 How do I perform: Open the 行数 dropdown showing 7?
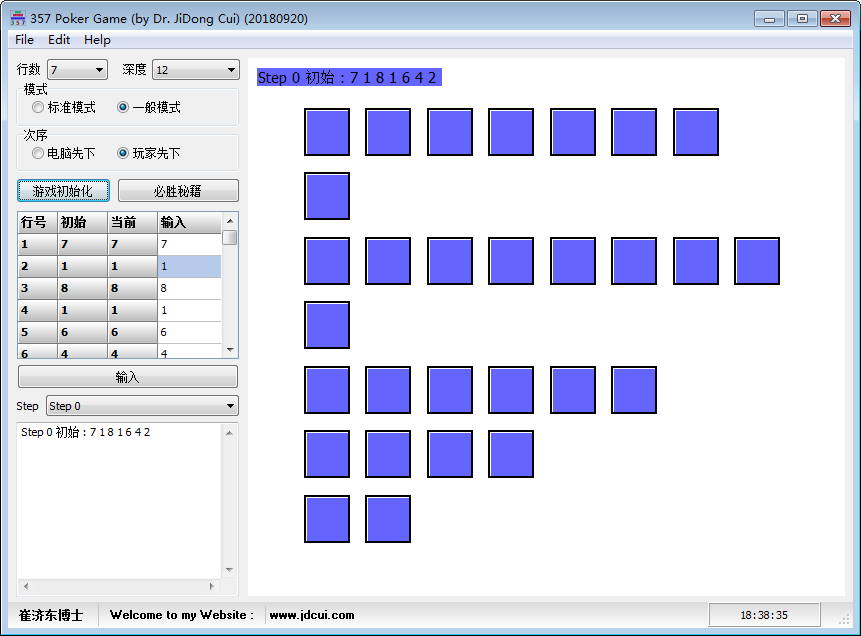(77, 70)
